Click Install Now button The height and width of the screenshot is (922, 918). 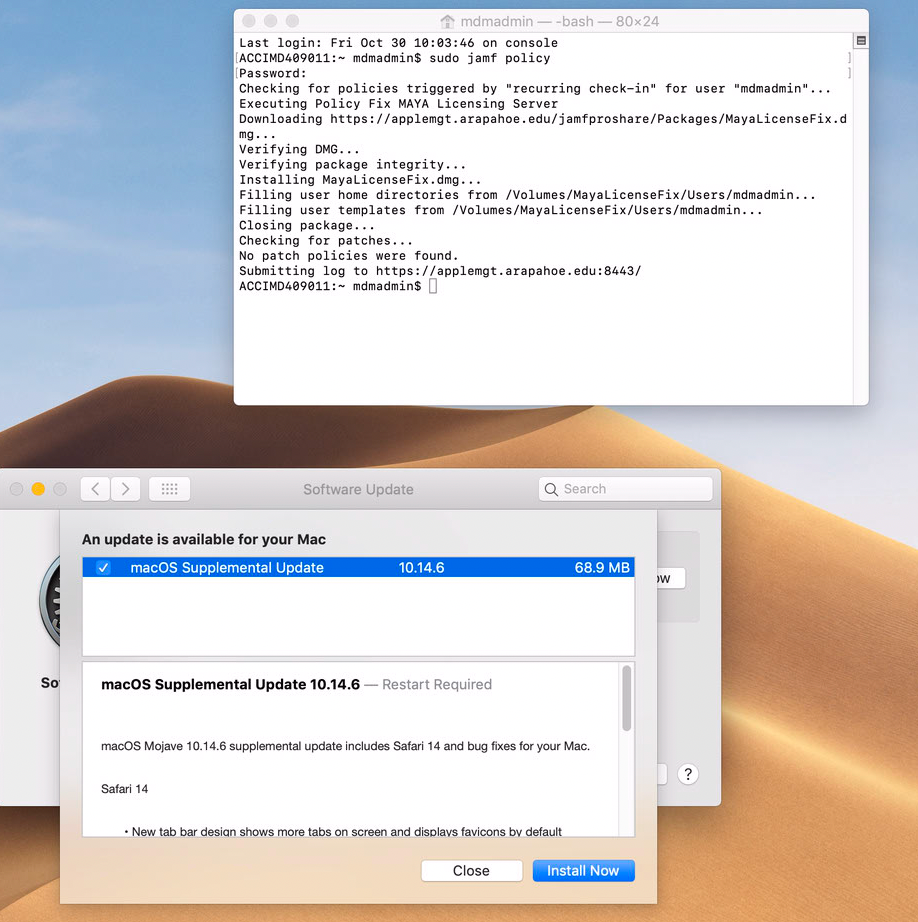[x=583, y=870]
